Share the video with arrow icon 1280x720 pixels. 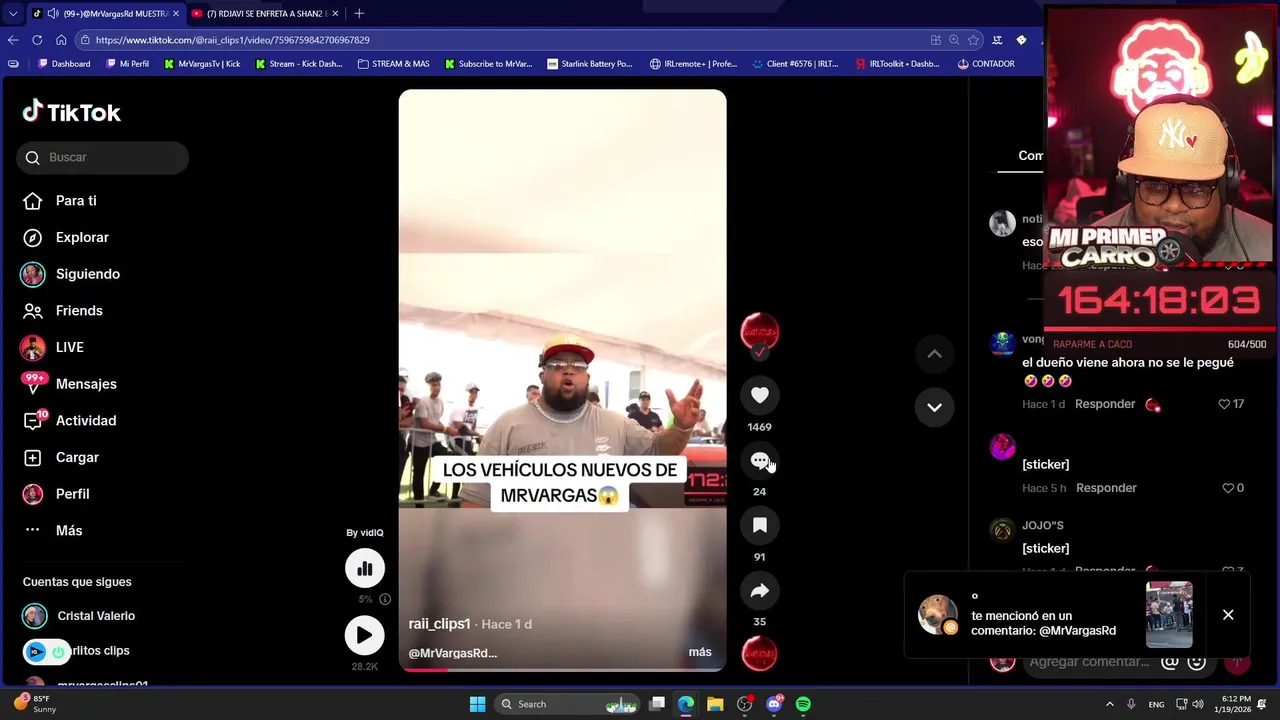coord(760,591)
